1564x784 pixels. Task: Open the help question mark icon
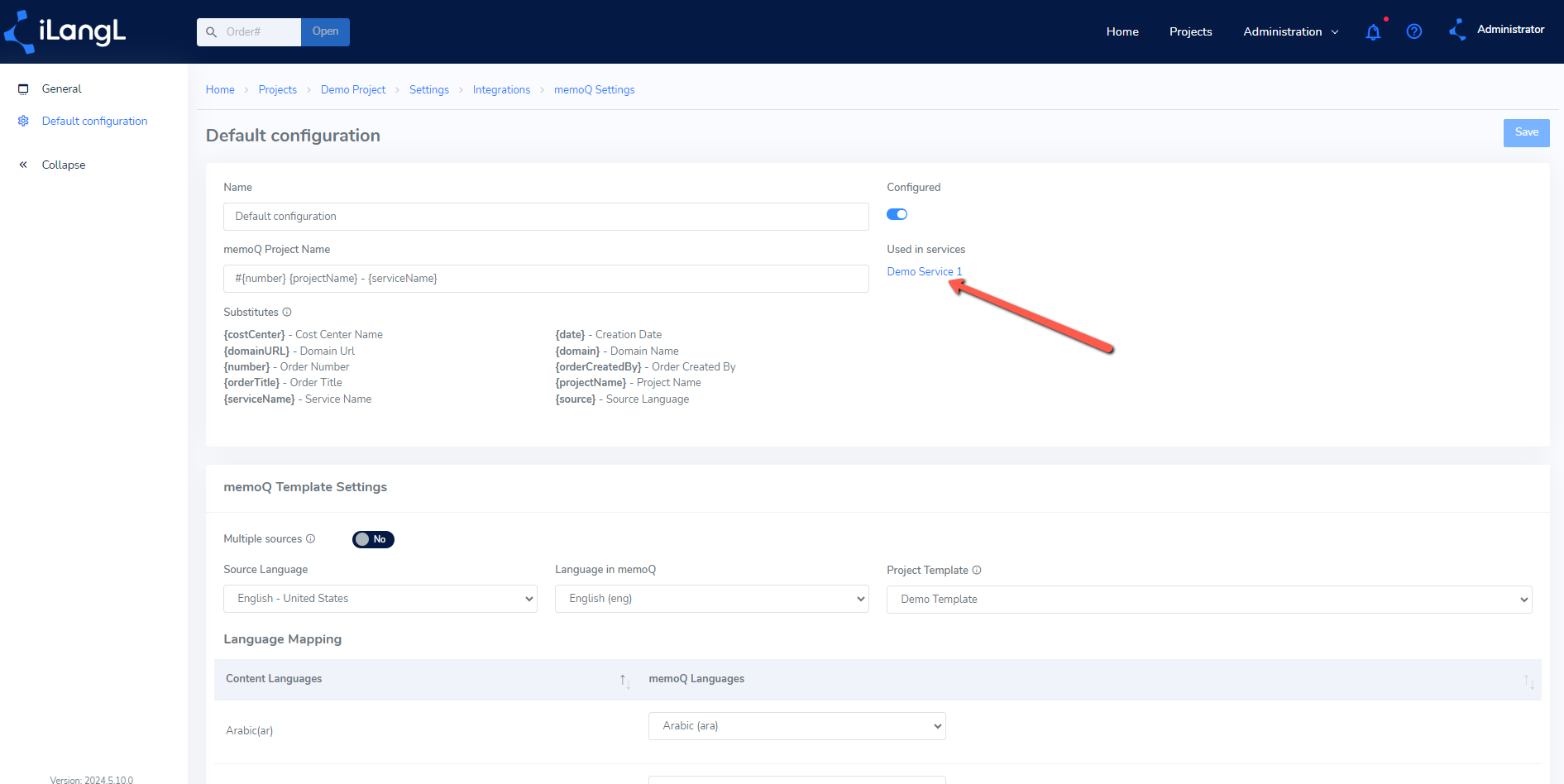click(1414, 31)
